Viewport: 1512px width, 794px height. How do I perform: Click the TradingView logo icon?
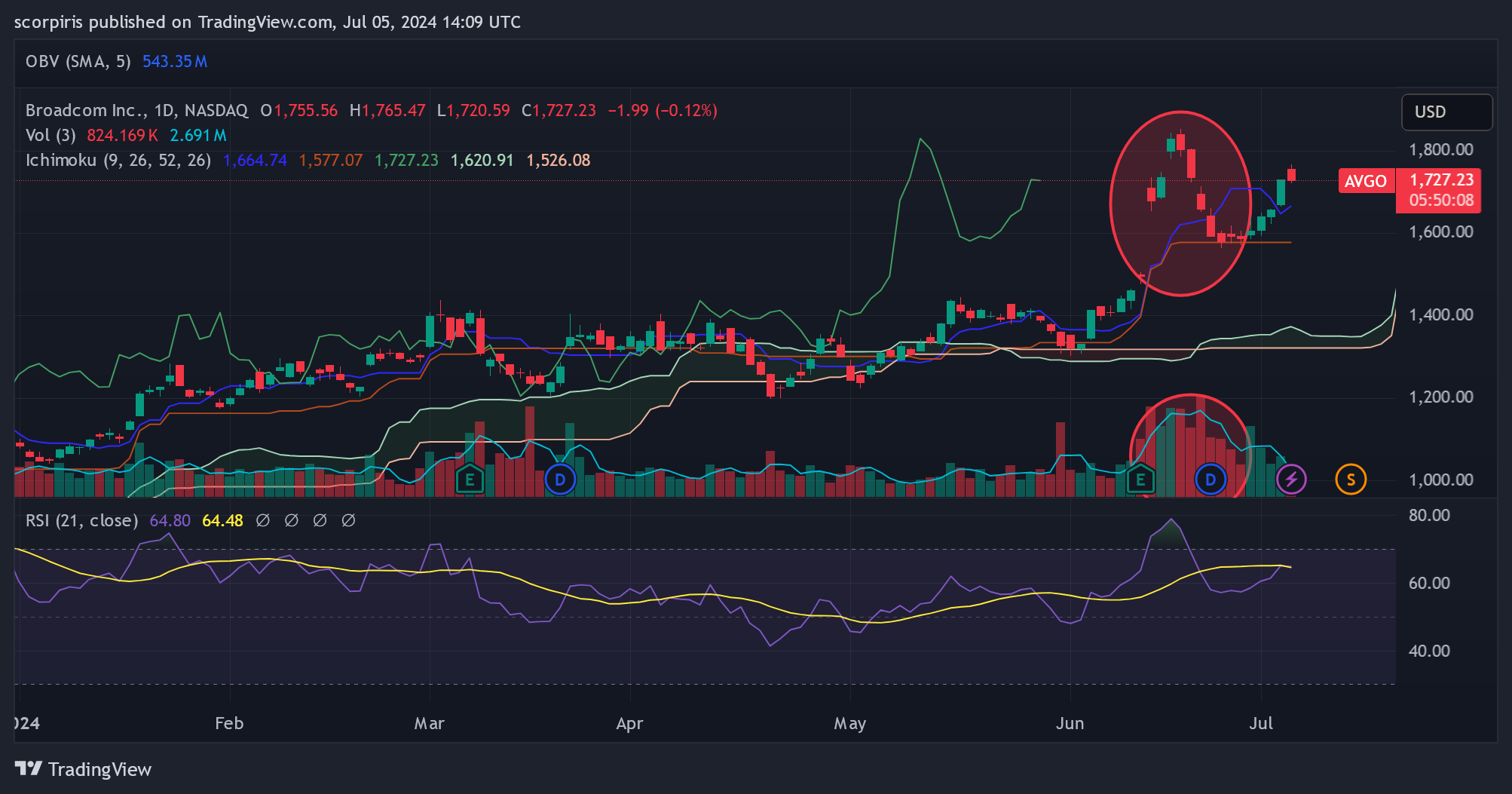coord(28,769)
